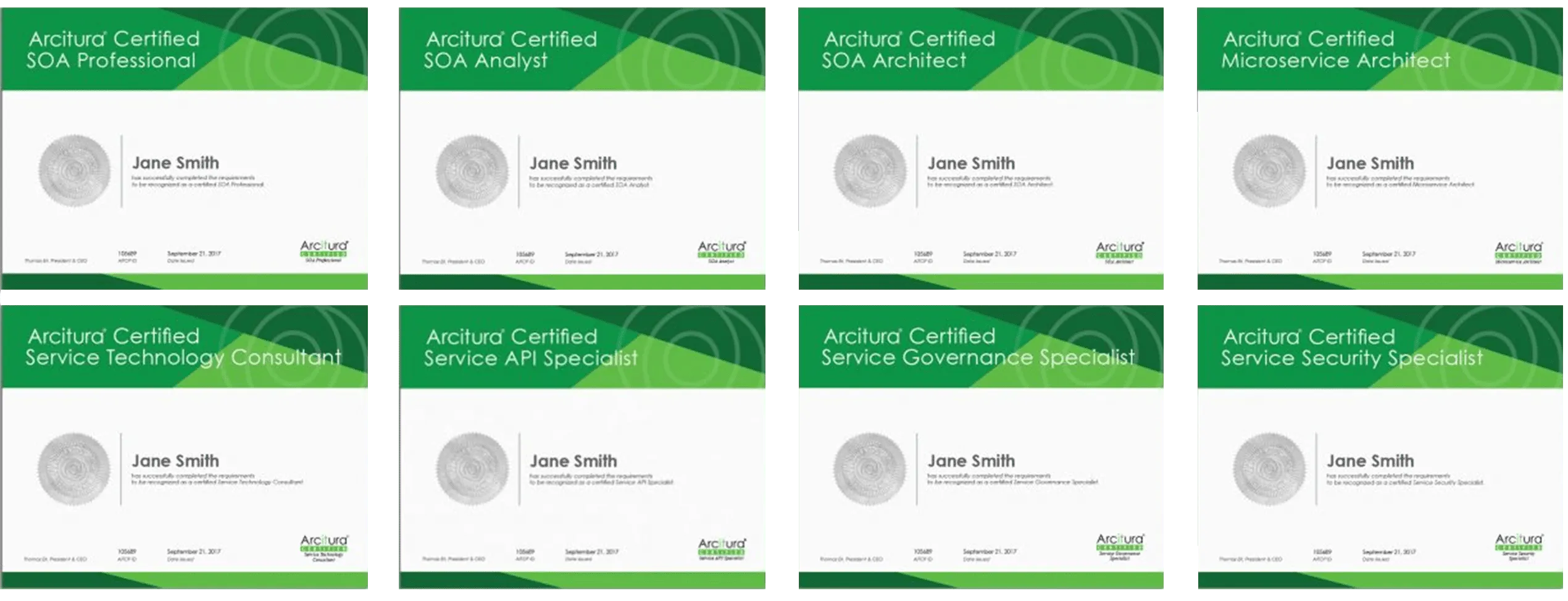
Task: Click Arcitura logo on Service Technology Consultant certificate
Action: [324, 547]
